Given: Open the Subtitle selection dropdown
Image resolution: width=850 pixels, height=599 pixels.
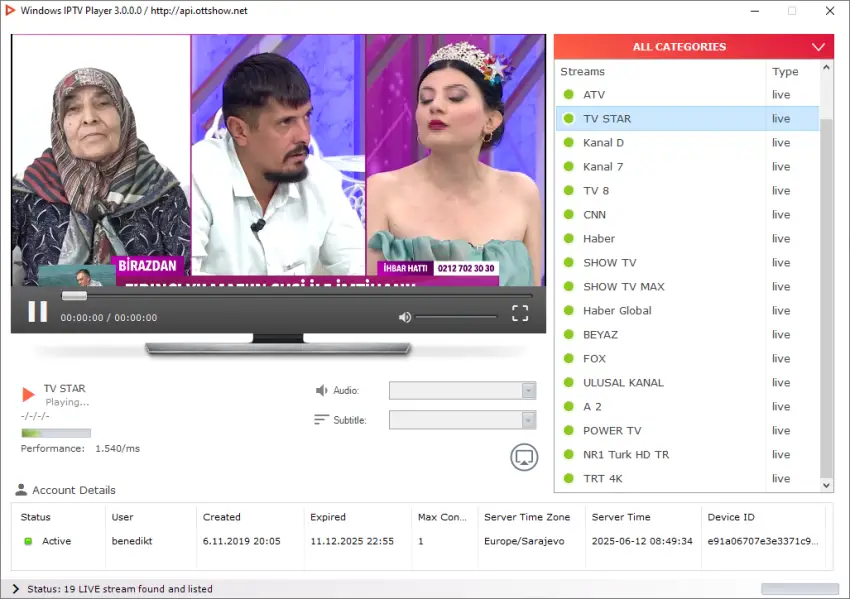Looking at the screenshot, I should coord(462,420).
